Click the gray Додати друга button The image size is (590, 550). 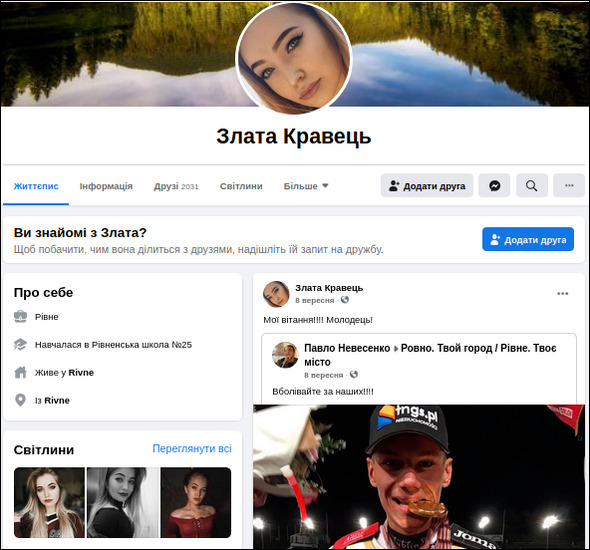tap(427, 185)
